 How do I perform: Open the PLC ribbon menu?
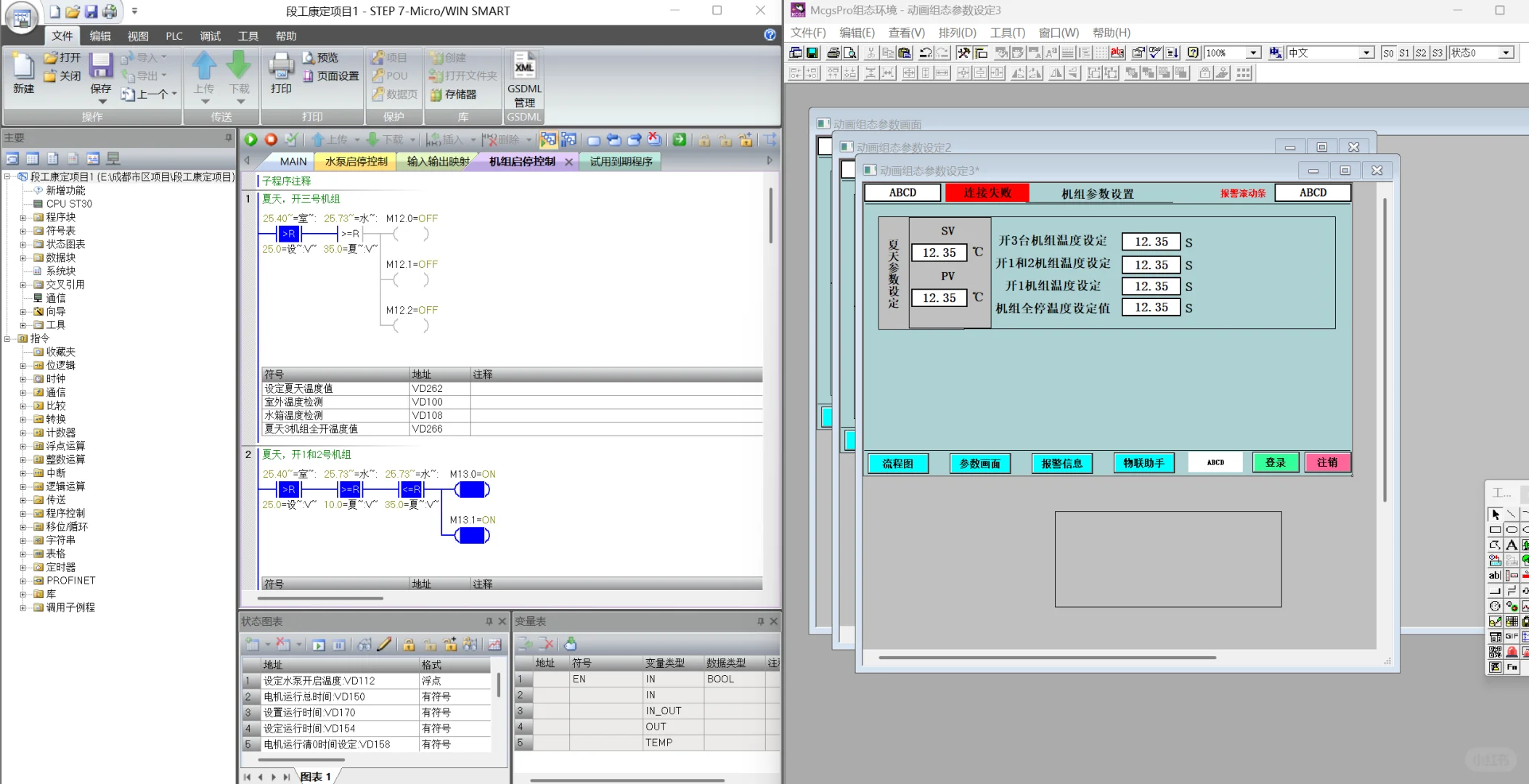174,36
